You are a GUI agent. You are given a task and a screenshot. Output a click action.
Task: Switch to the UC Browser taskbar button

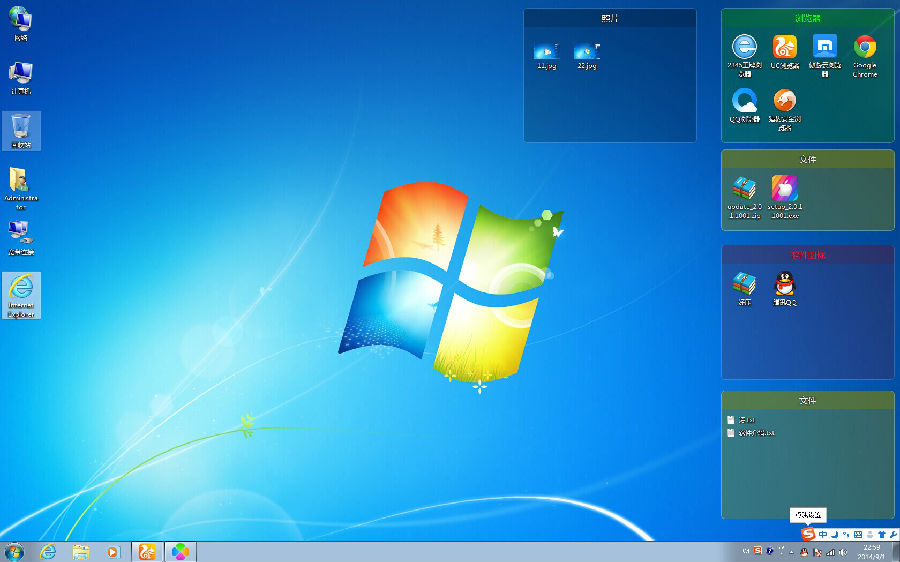pos(147,552)
